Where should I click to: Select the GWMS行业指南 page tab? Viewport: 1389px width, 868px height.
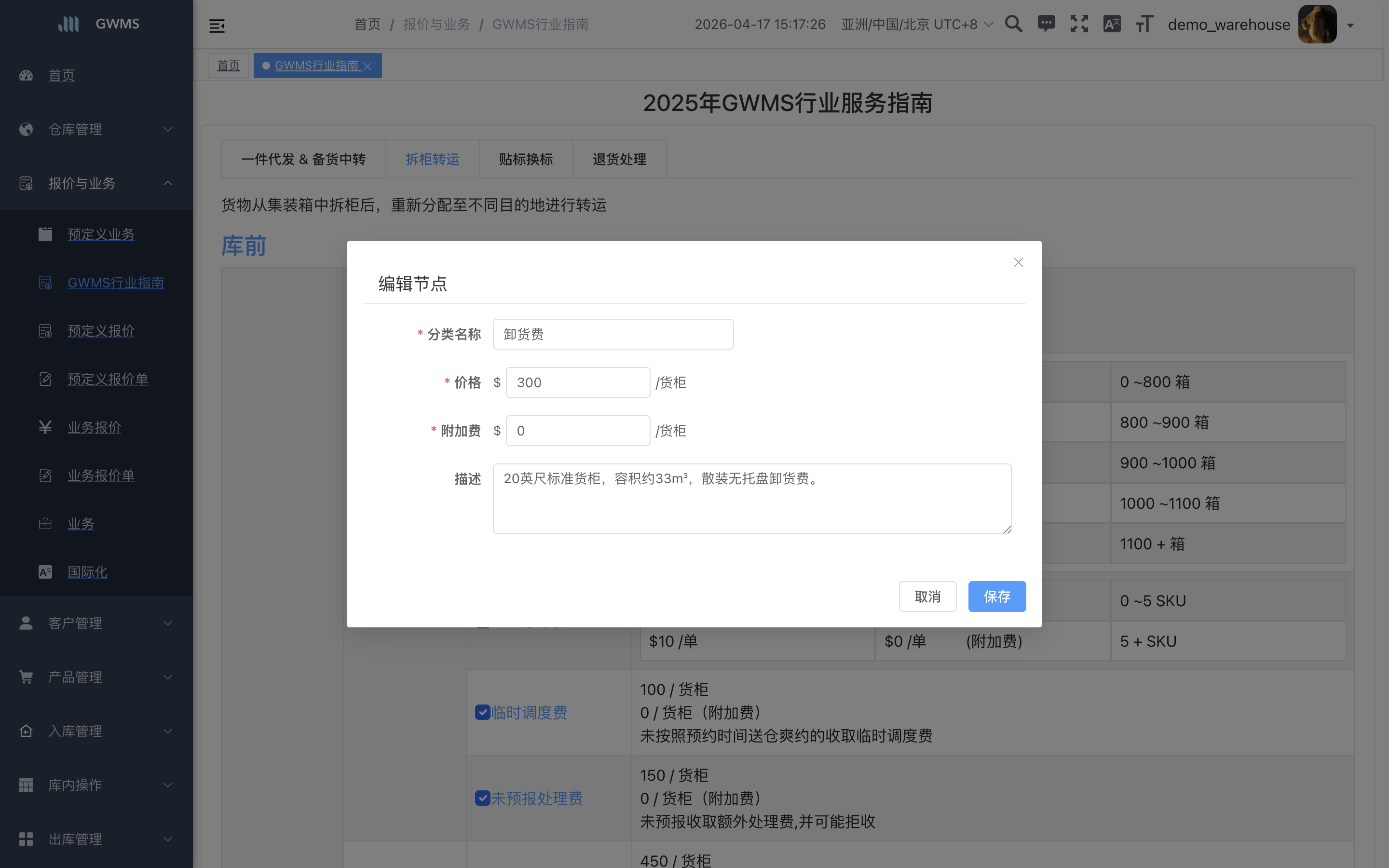click(x=316, y=66)
